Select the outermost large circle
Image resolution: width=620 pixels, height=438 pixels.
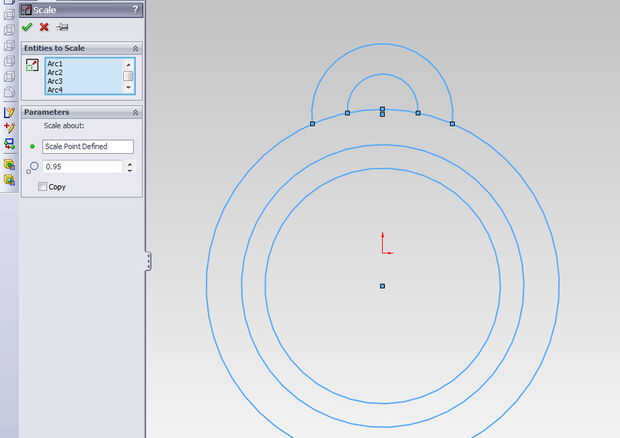tap(206, 285)
